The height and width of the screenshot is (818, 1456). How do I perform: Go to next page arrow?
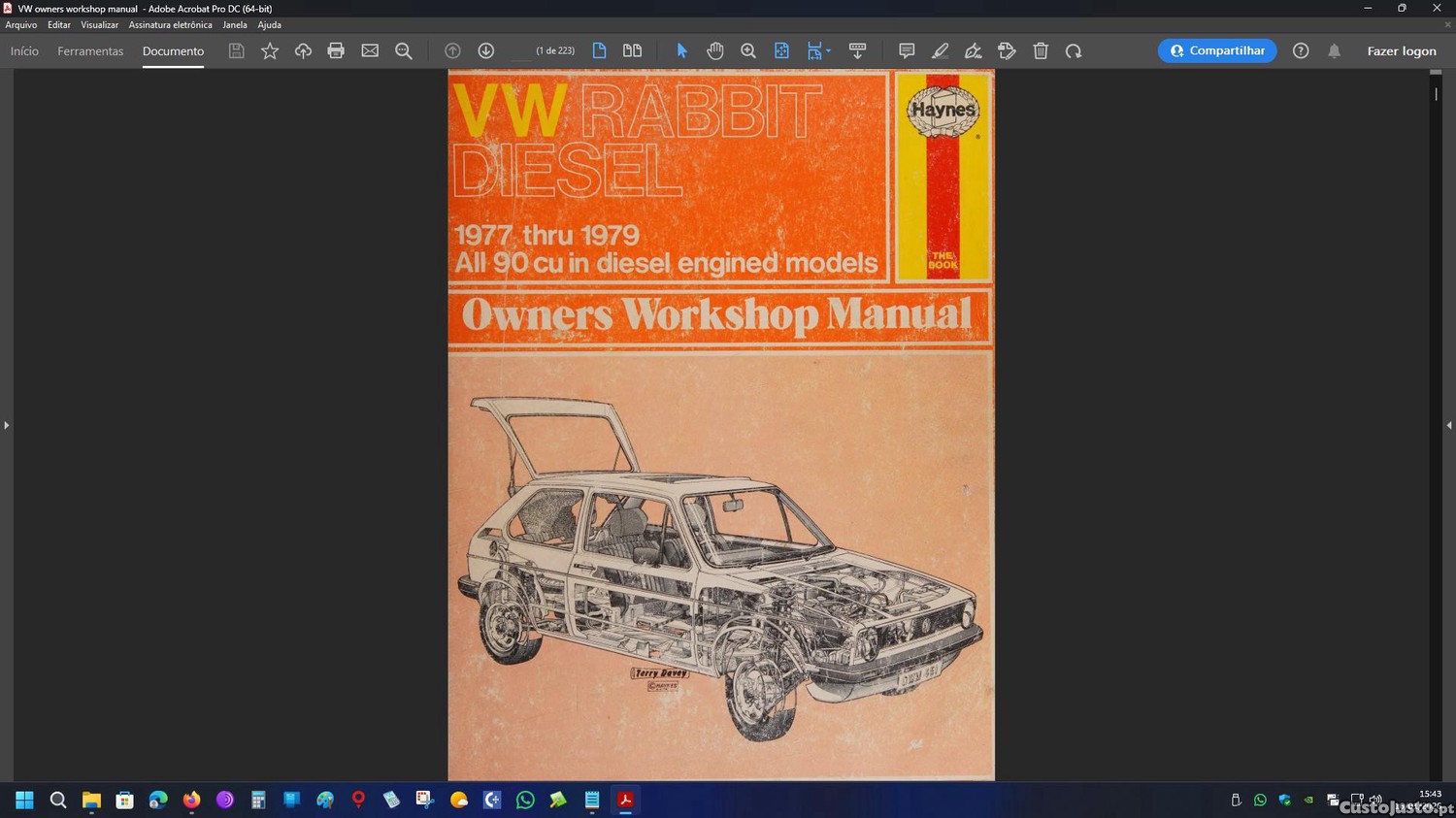486,50
